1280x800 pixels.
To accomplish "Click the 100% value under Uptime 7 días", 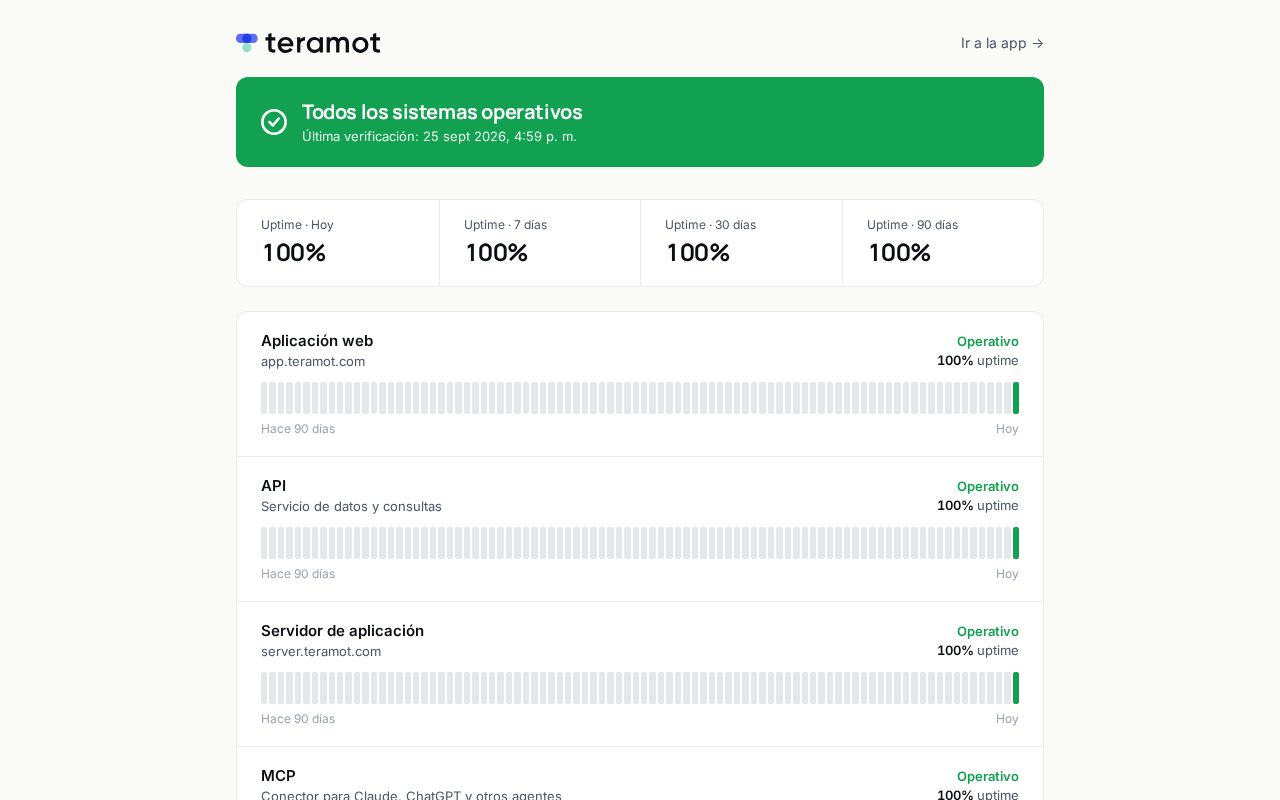I will [x=496, y=253].
